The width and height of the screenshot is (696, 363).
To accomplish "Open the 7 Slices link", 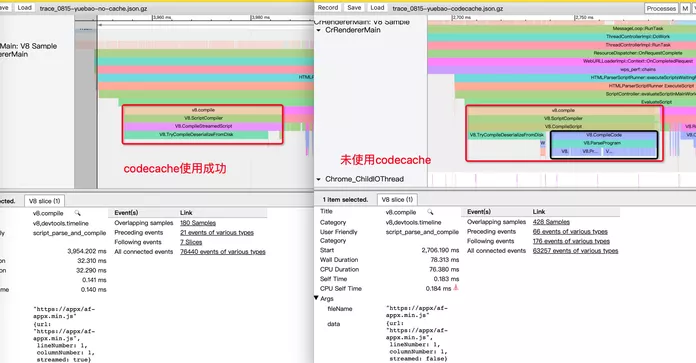I will pos(191,242).
